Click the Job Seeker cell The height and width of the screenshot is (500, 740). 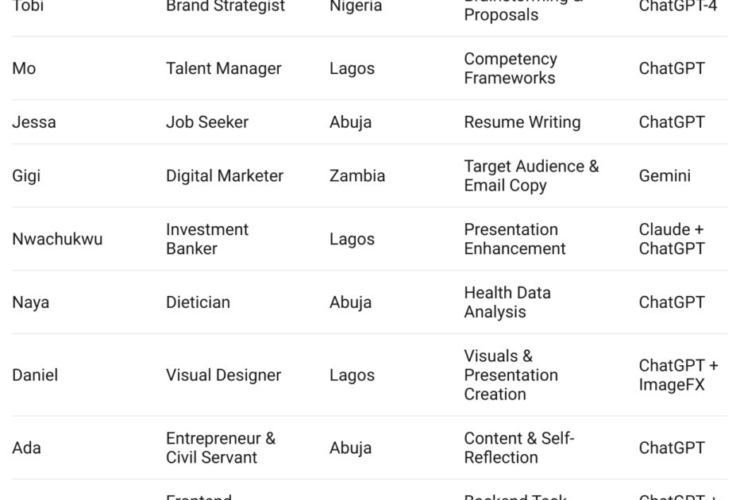[x=207, y=122]
